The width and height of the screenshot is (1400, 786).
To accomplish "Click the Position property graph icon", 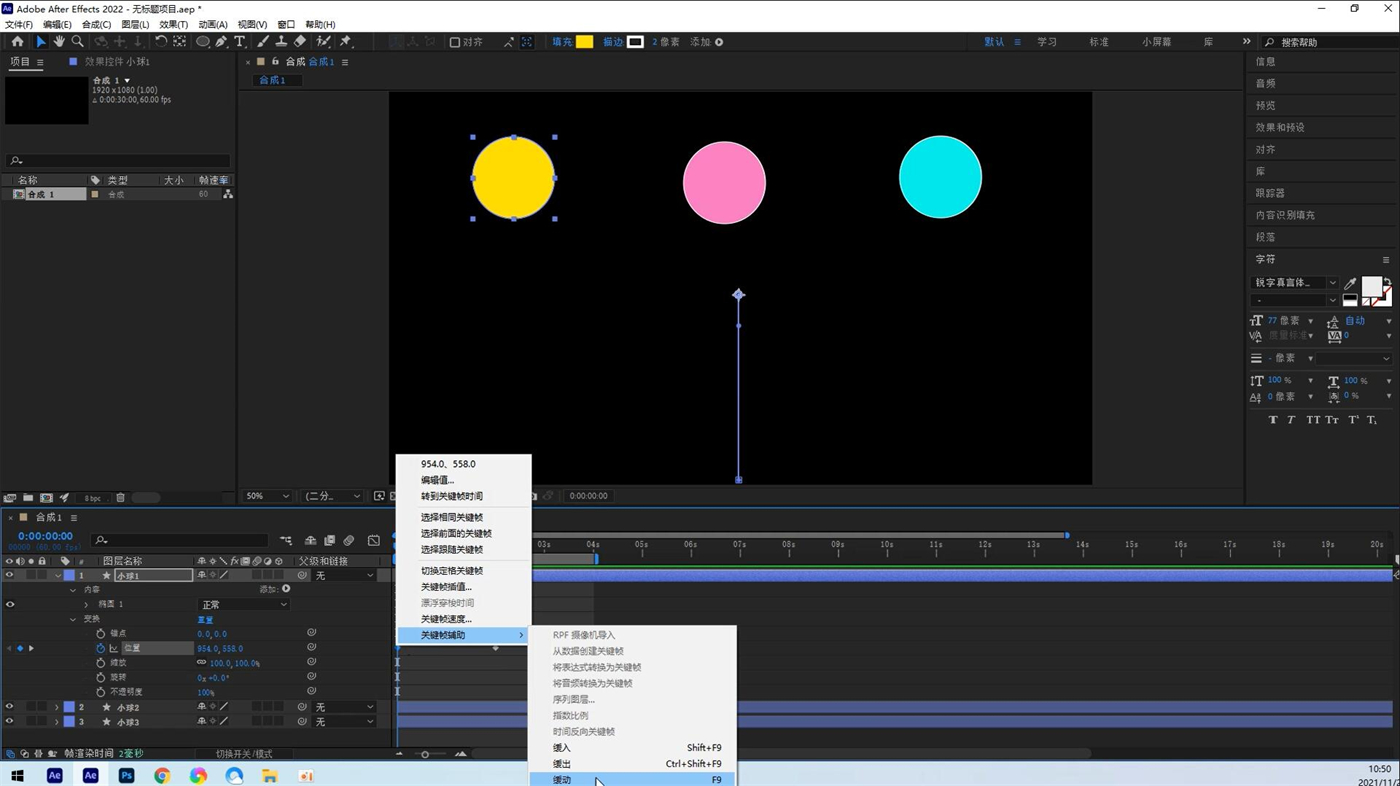I will (113, 649).
